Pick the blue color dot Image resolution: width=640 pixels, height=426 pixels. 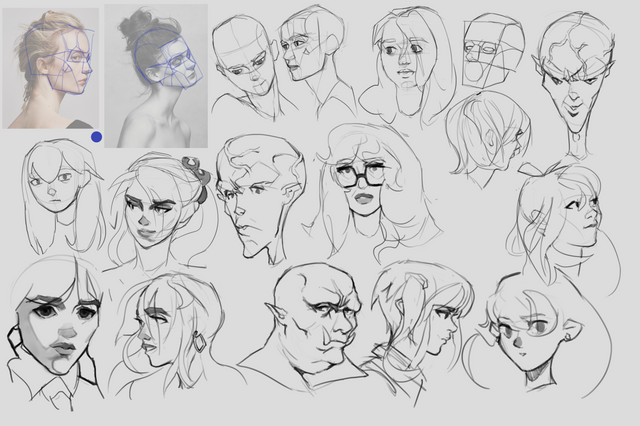click(96, 137)
